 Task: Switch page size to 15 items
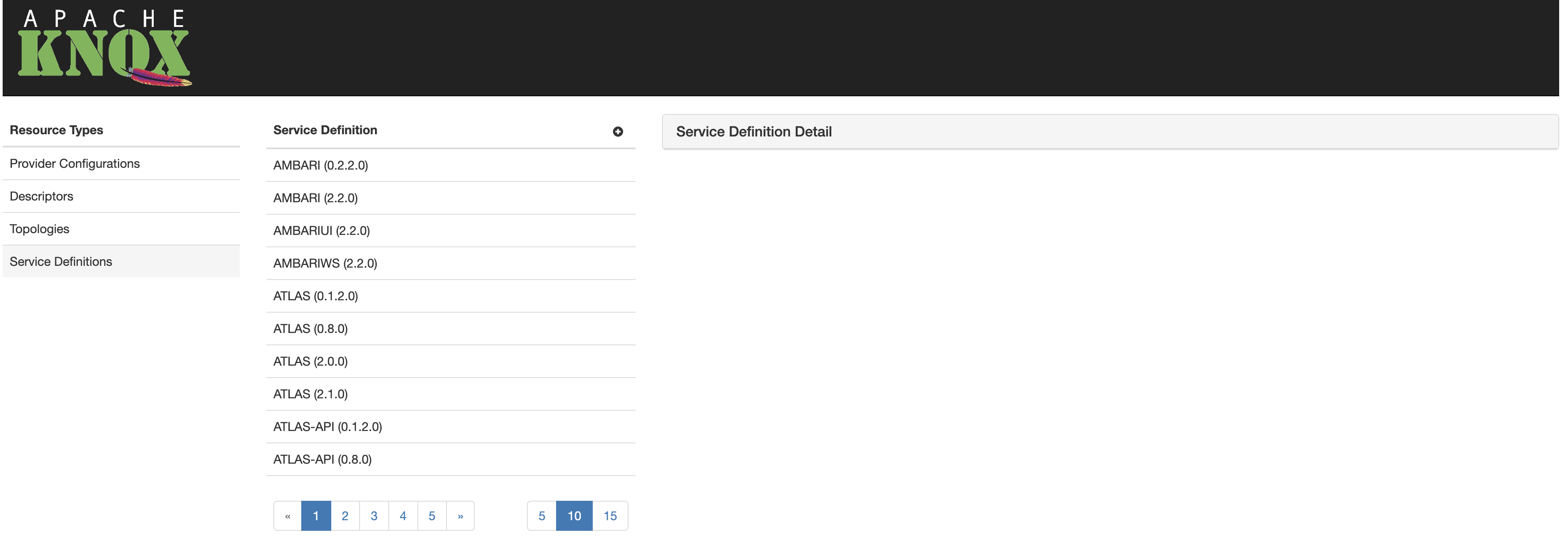pyautogui.click(x=609, y=515)
